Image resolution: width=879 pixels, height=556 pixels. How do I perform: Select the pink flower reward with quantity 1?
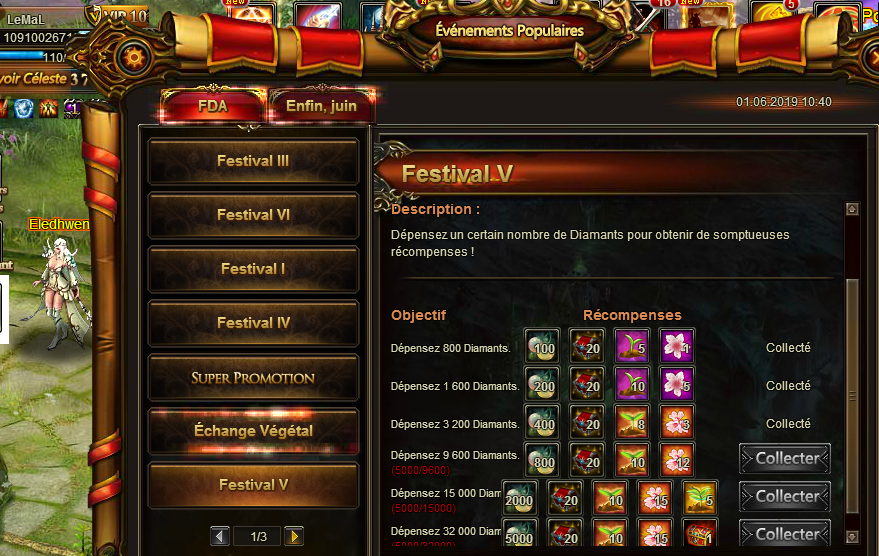[x=677, y=346]
